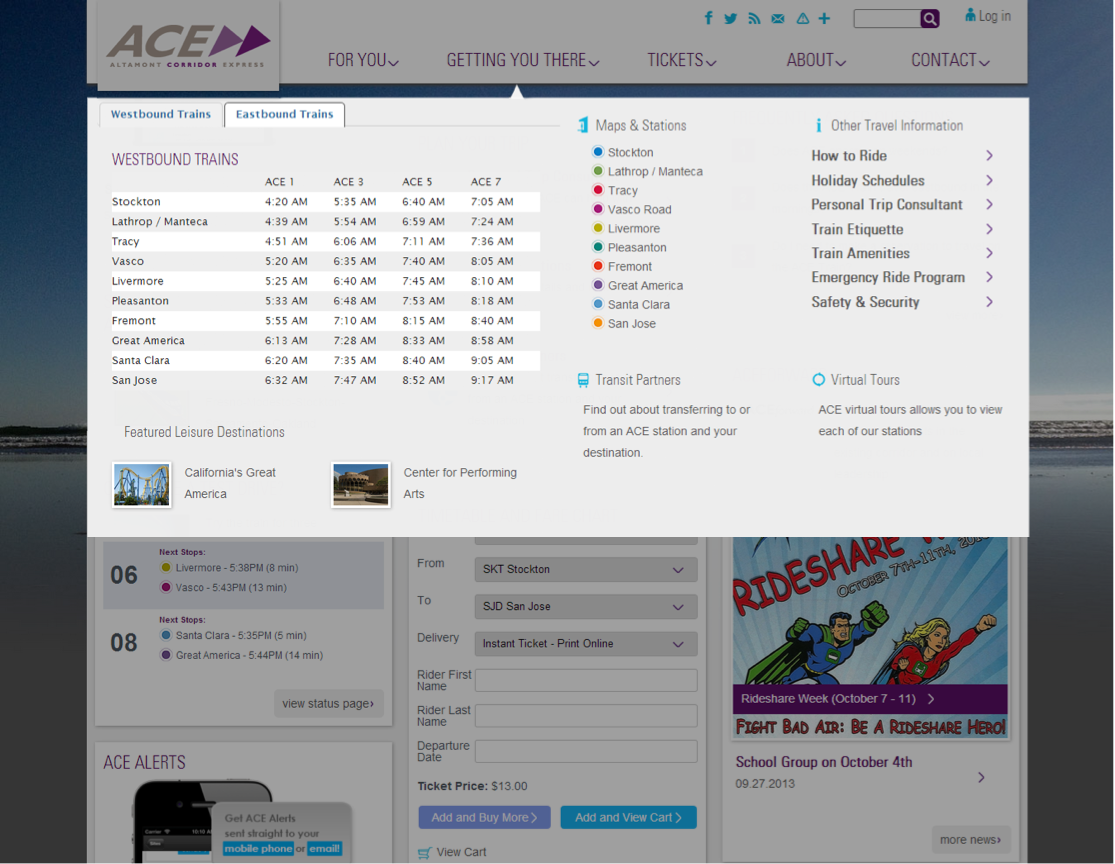The height and width of the screenshot is (864, 1115).
Task: Click the ACE Altamont Corridor Express logo
Action: pos(188,46)
